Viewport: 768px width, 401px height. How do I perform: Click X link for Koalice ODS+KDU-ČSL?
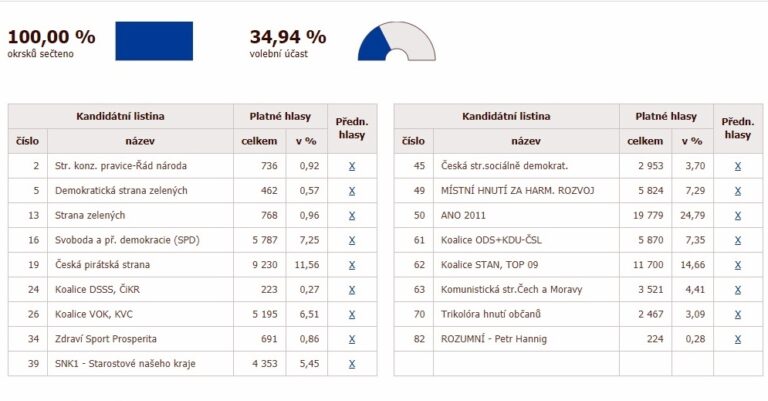tap(738, 240)
